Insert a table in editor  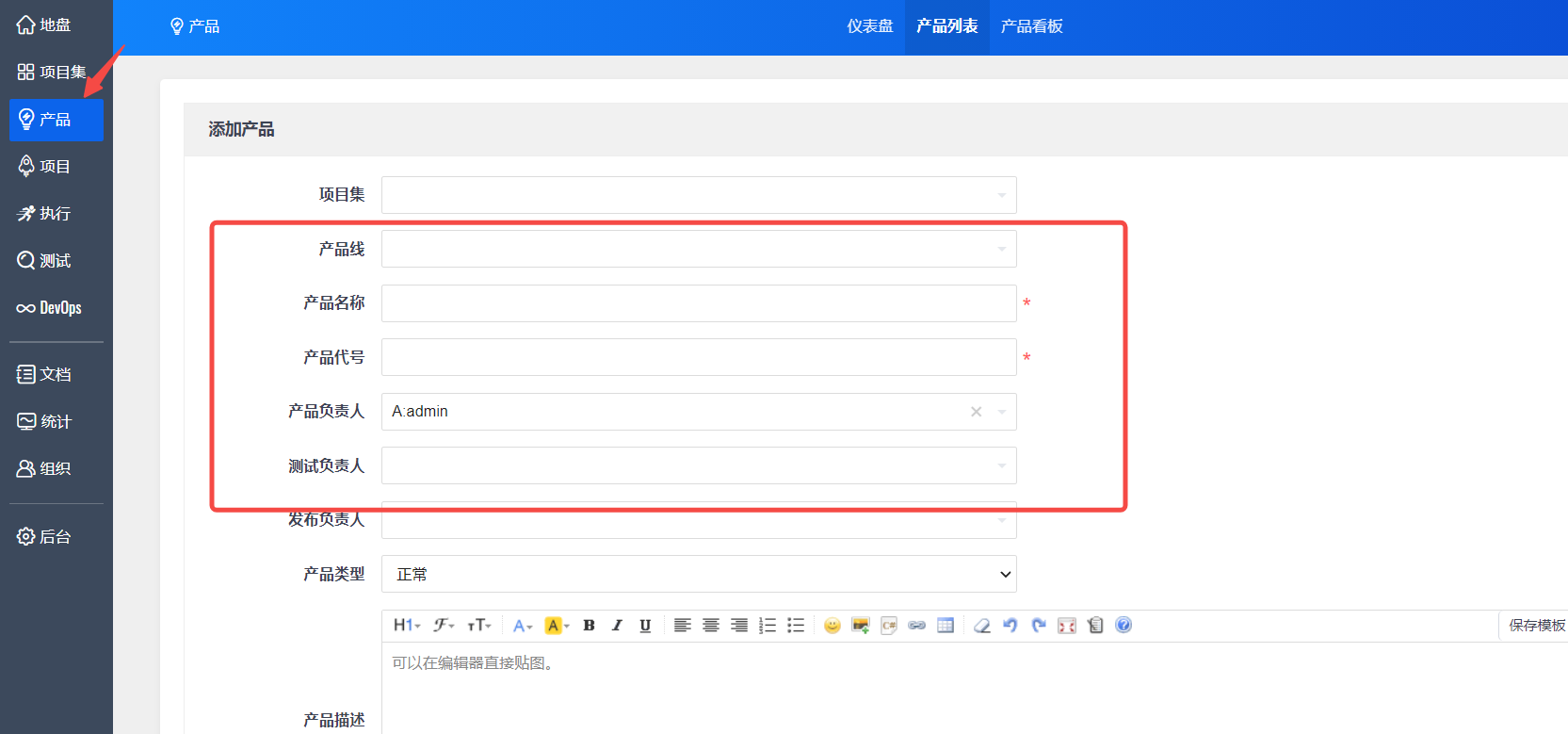pos(946,626)
